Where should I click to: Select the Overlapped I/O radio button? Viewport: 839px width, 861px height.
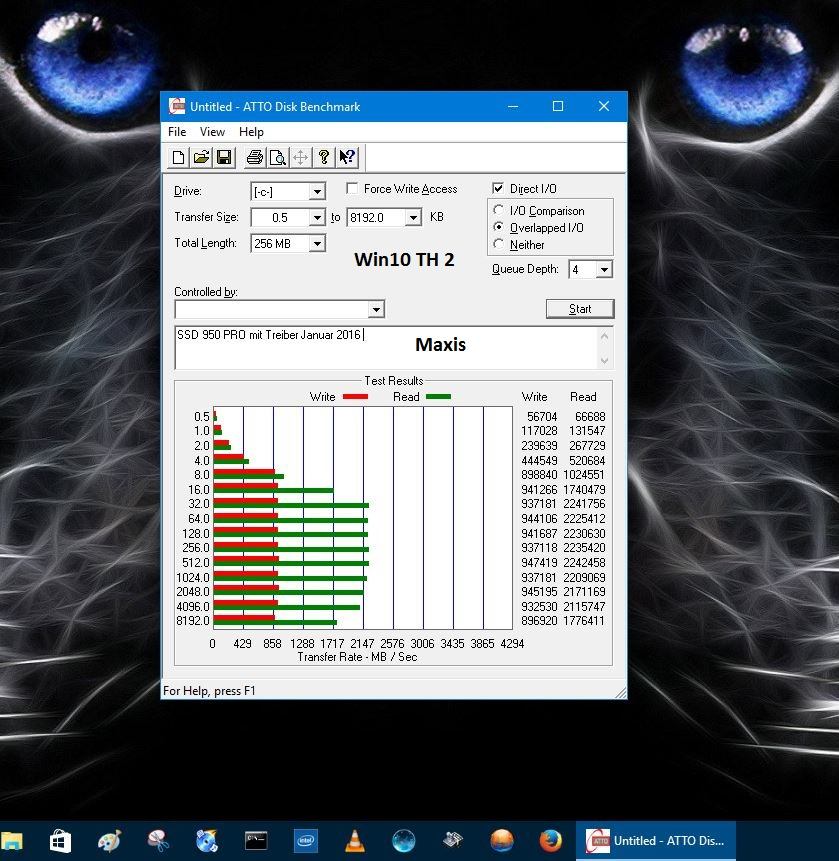[x=499, y=227]
